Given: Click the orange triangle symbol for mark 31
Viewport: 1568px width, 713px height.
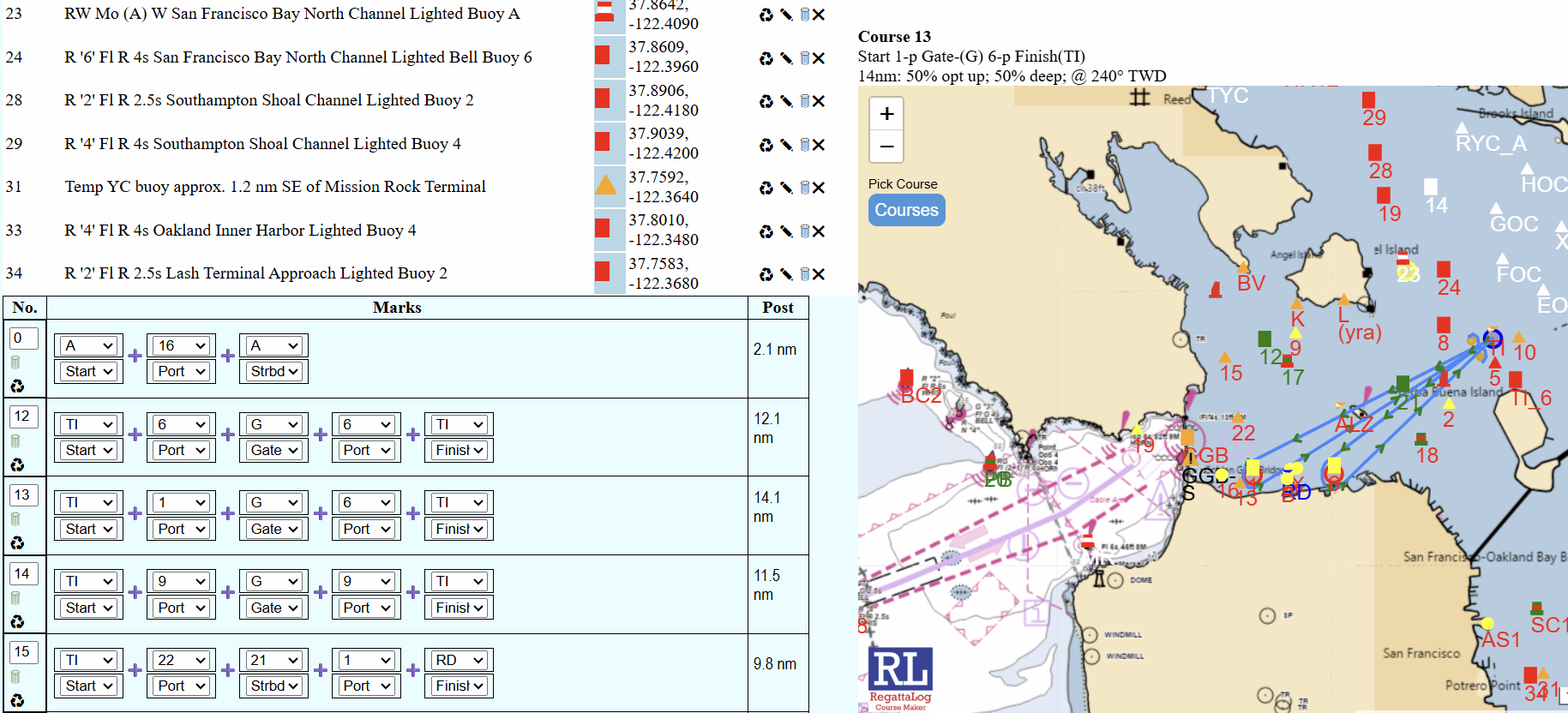Looking at the screenshot, I should pos(605,184).
